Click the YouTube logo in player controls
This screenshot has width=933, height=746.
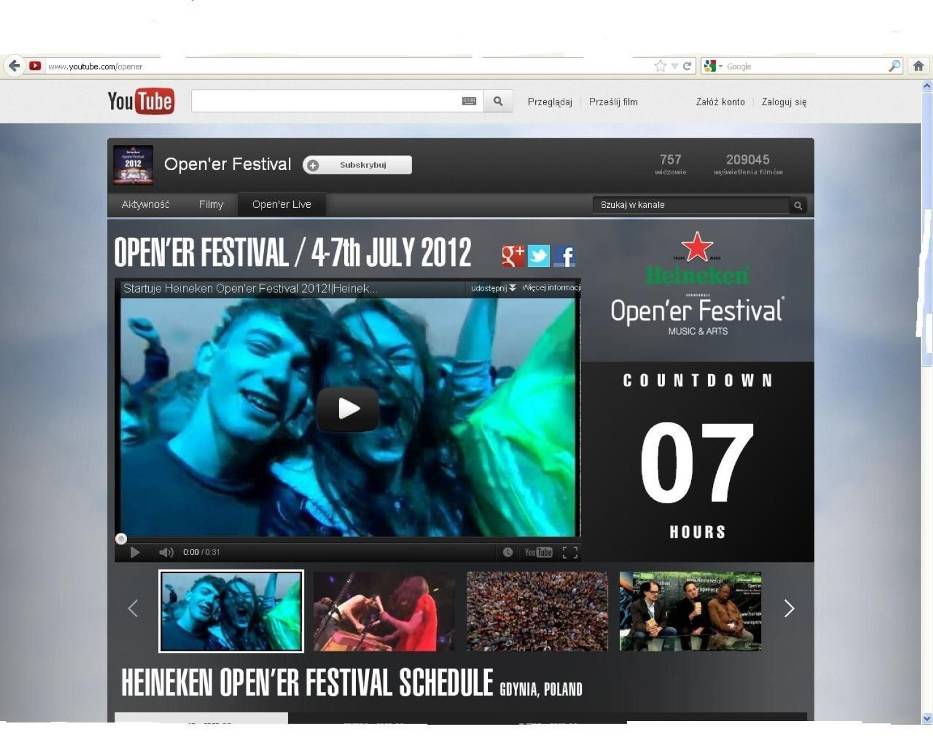tap(538, 552)
